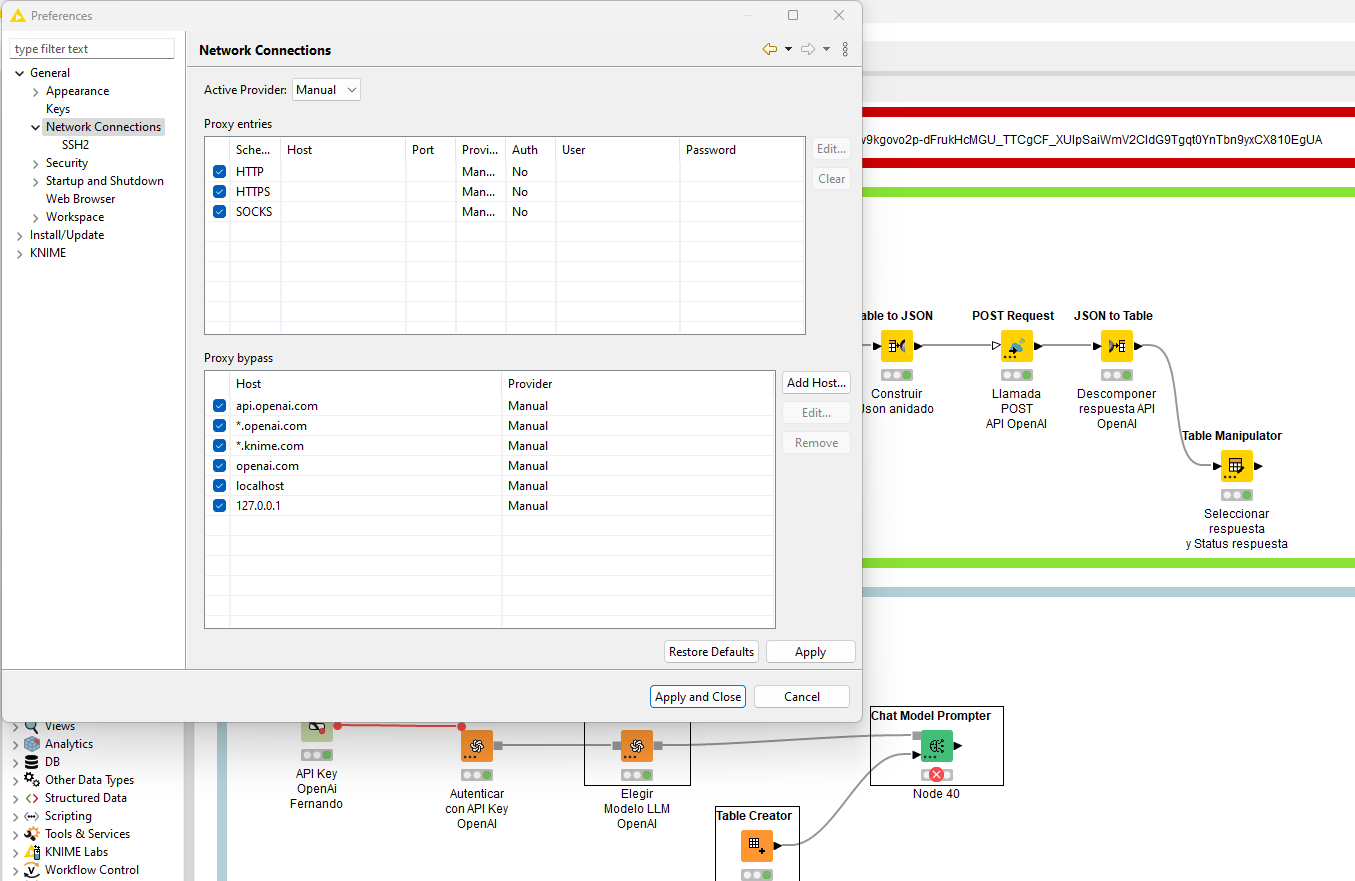Select the Table Creator node icon
1355x881 pixels.
(x=757, y=846)
